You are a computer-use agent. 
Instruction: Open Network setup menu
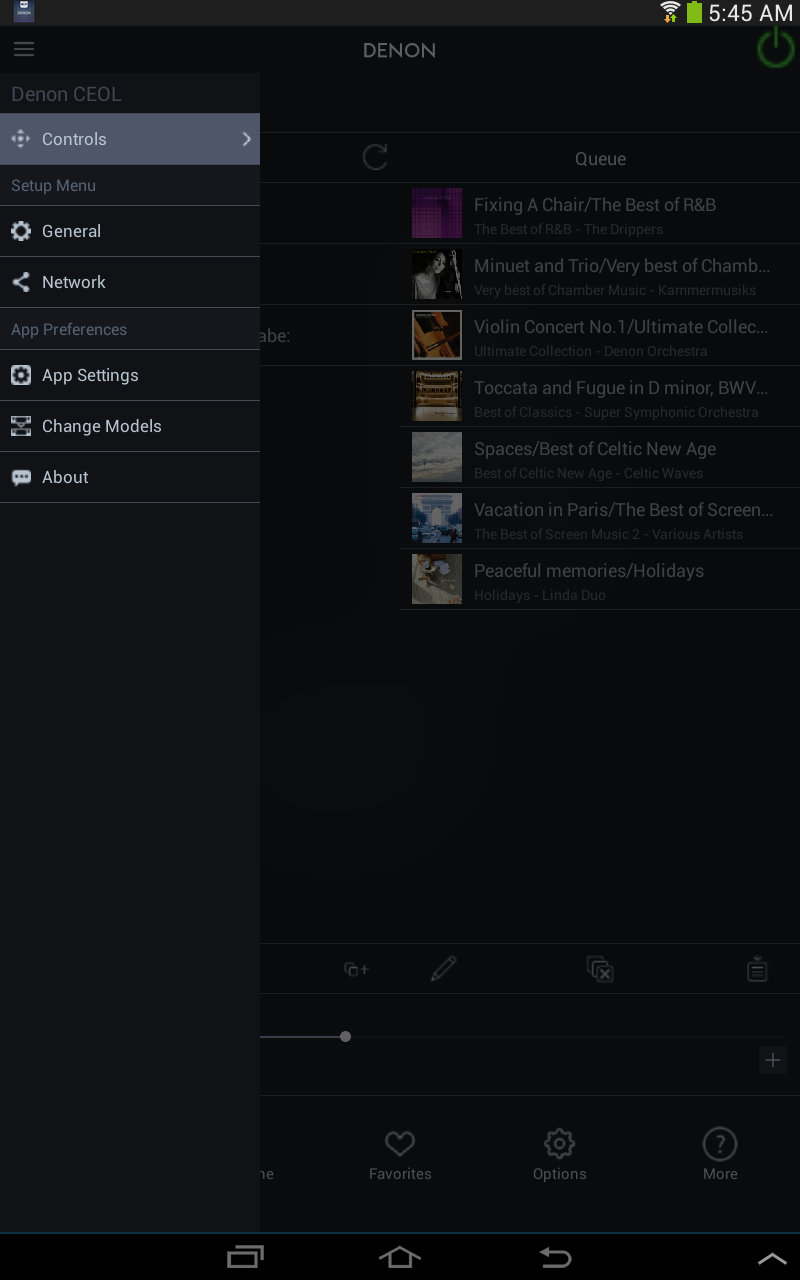pos(130,282)
